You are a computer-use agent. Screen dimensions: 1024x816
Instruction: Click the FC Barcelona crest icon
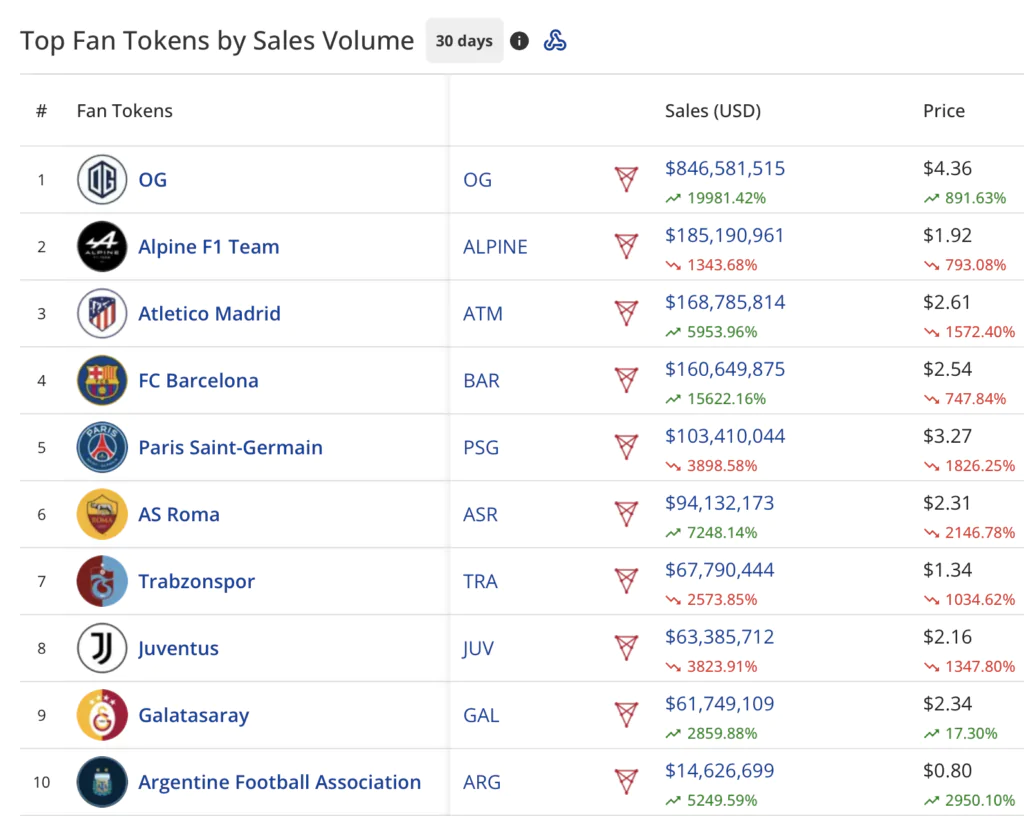[102, 381]
